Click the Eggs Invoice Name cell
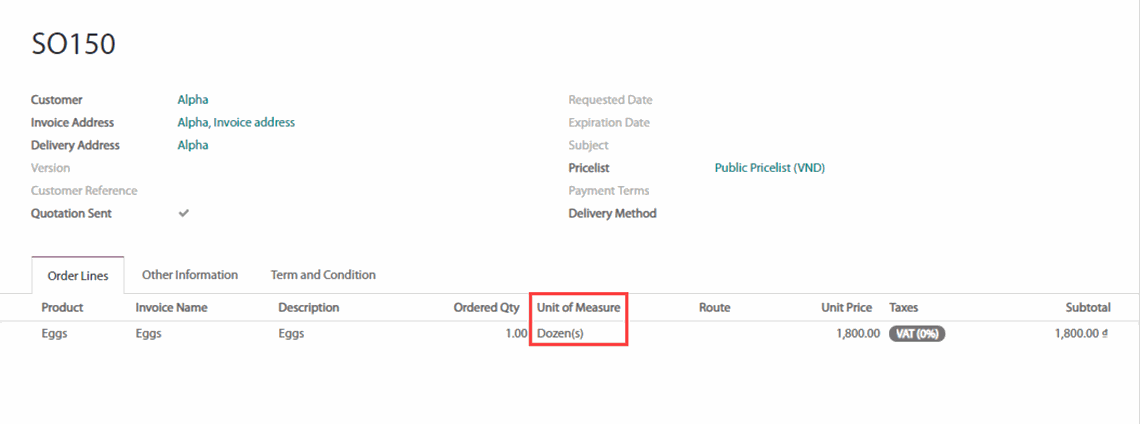This screenshot has width=1140, height=424. coord(148,334)
